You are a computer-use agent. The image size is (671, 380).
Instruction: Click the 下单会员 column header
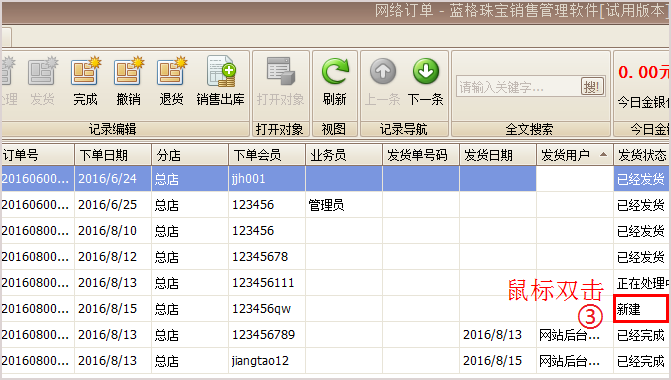pyautogui.click(x=267, y=155)
